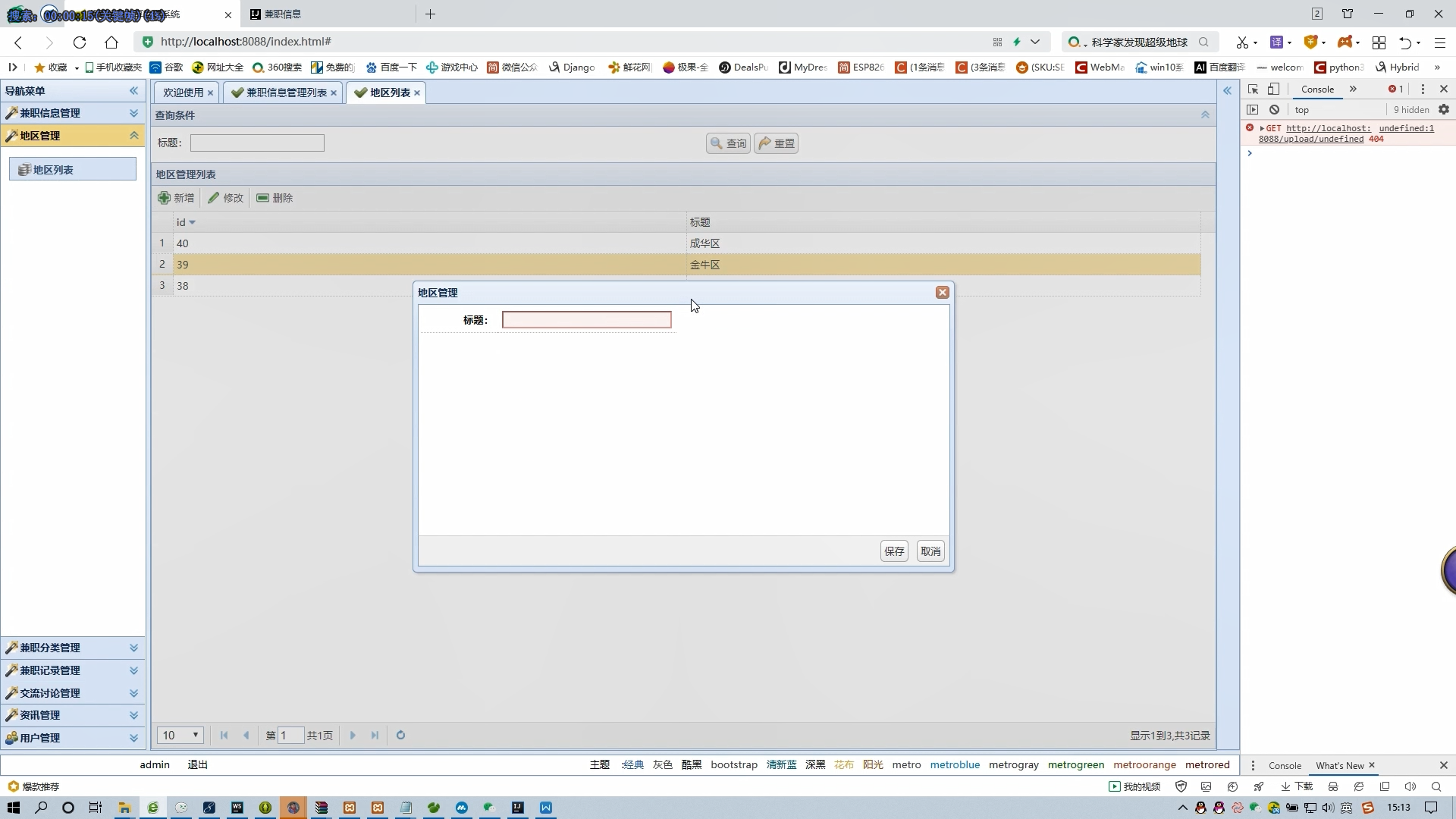
Task: Toggle DevTools device toolbar icon
Action: tap(1274, 89)
